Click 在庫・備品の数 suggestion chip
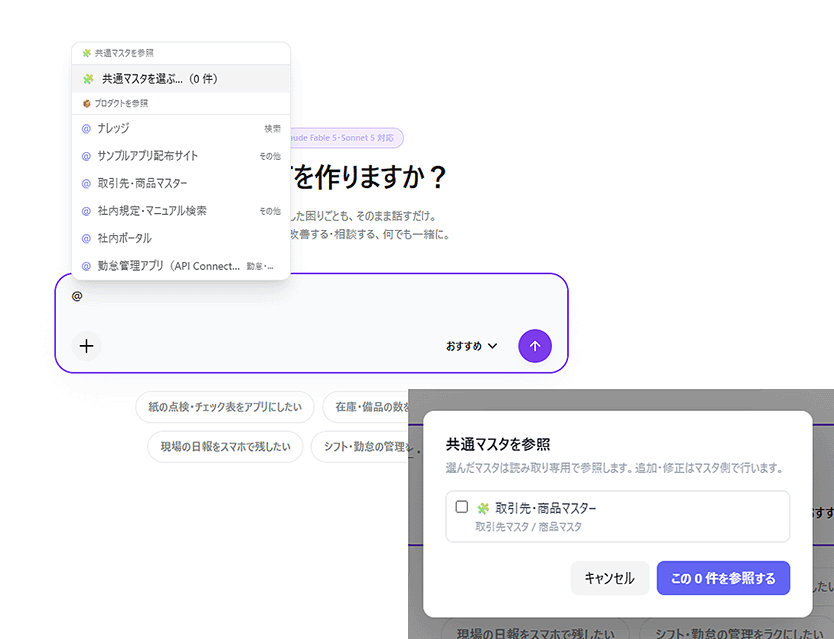 click(366, 407)
